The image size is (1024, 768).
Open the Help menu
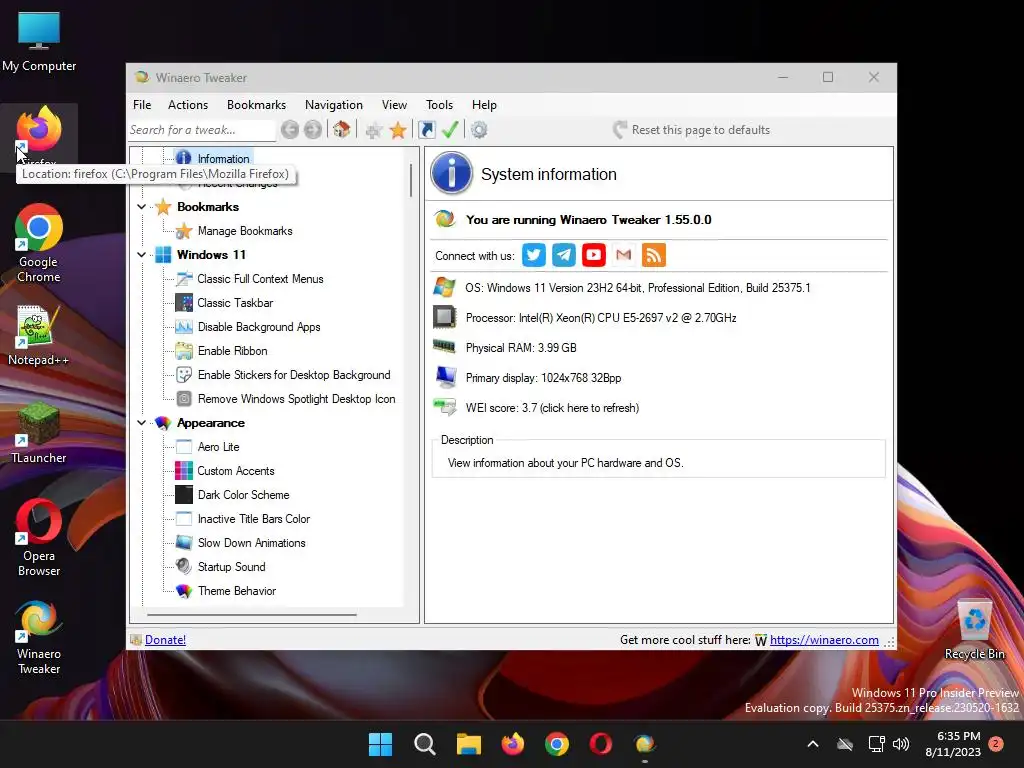tap(485, 104)
